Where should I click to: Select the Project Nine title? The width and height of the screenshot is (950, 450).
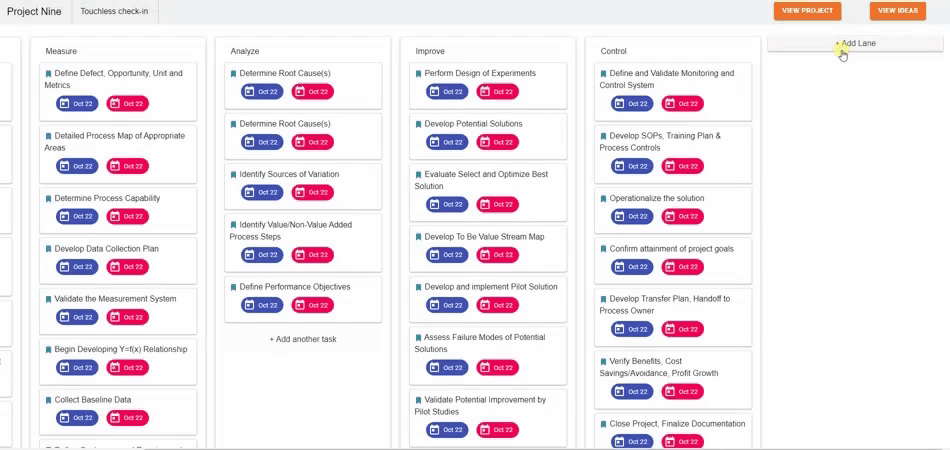34,12
